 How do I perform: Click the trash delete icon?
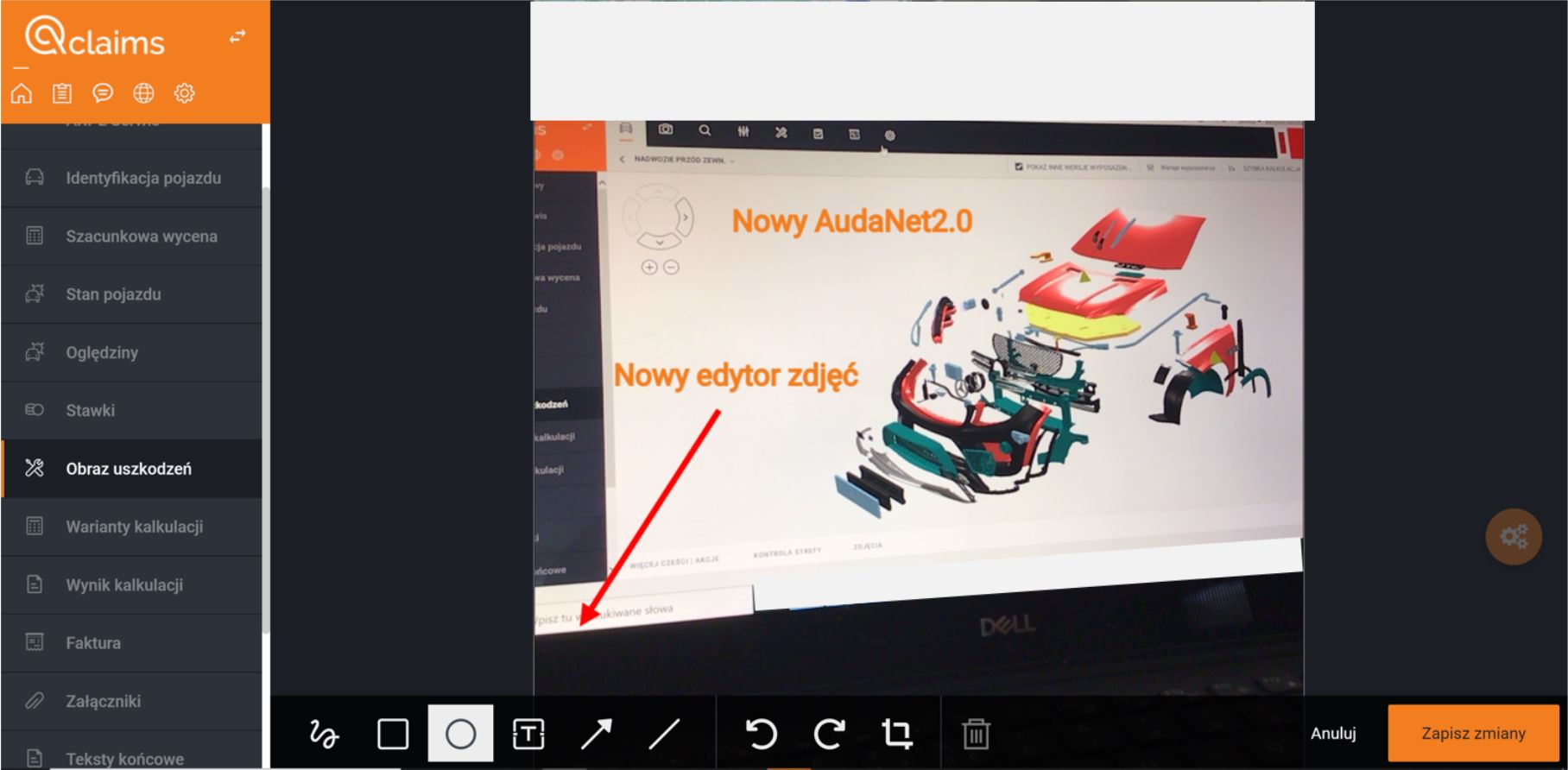point(977,734)
